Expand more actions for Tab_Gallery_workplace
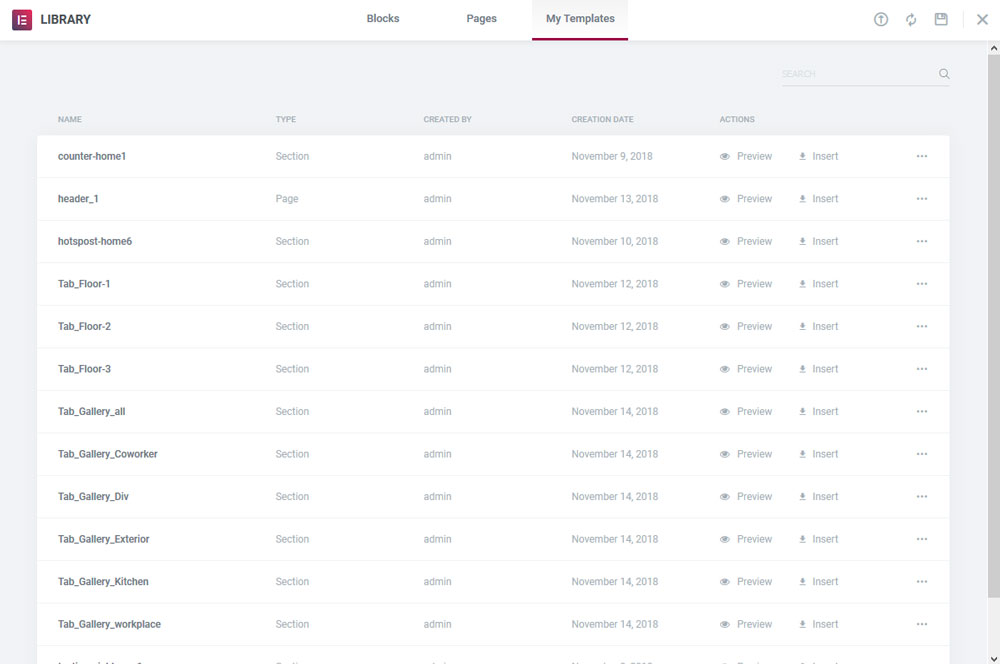Screen dimensions: 1000x664 (x=922, y=624)
